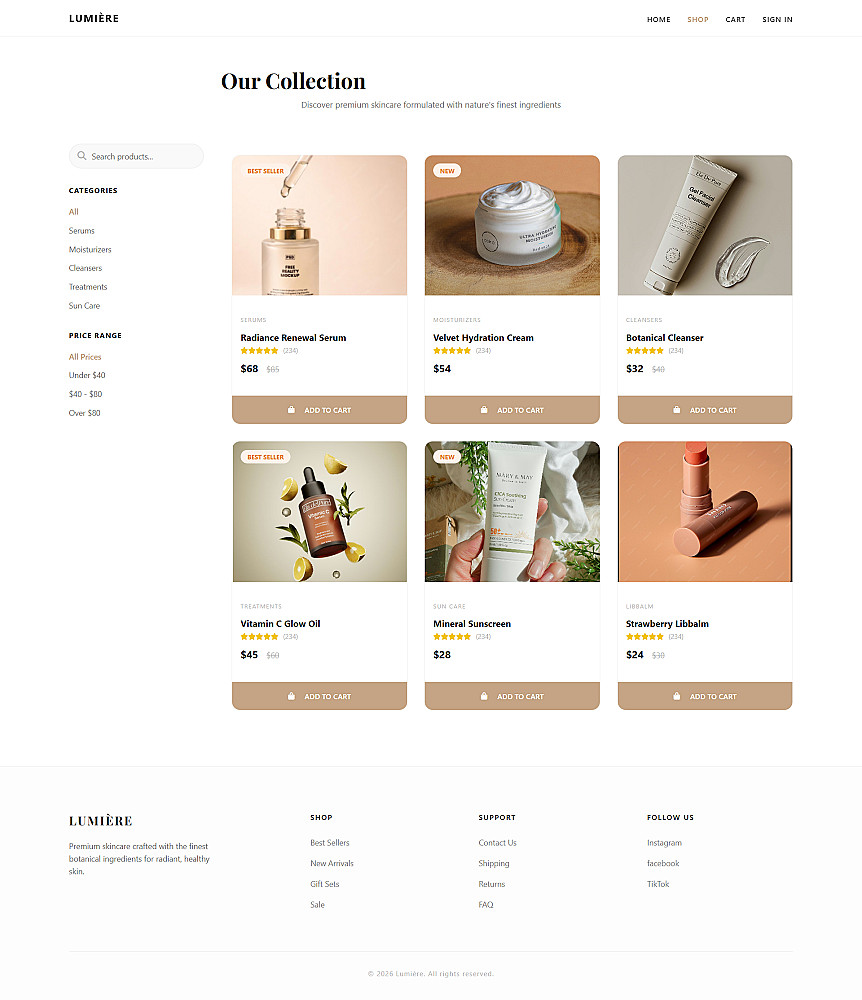Click bag icon on Velvet Hydration Cream button
Viewport: 862px width, 1000px height.
[x=484, y=410]
